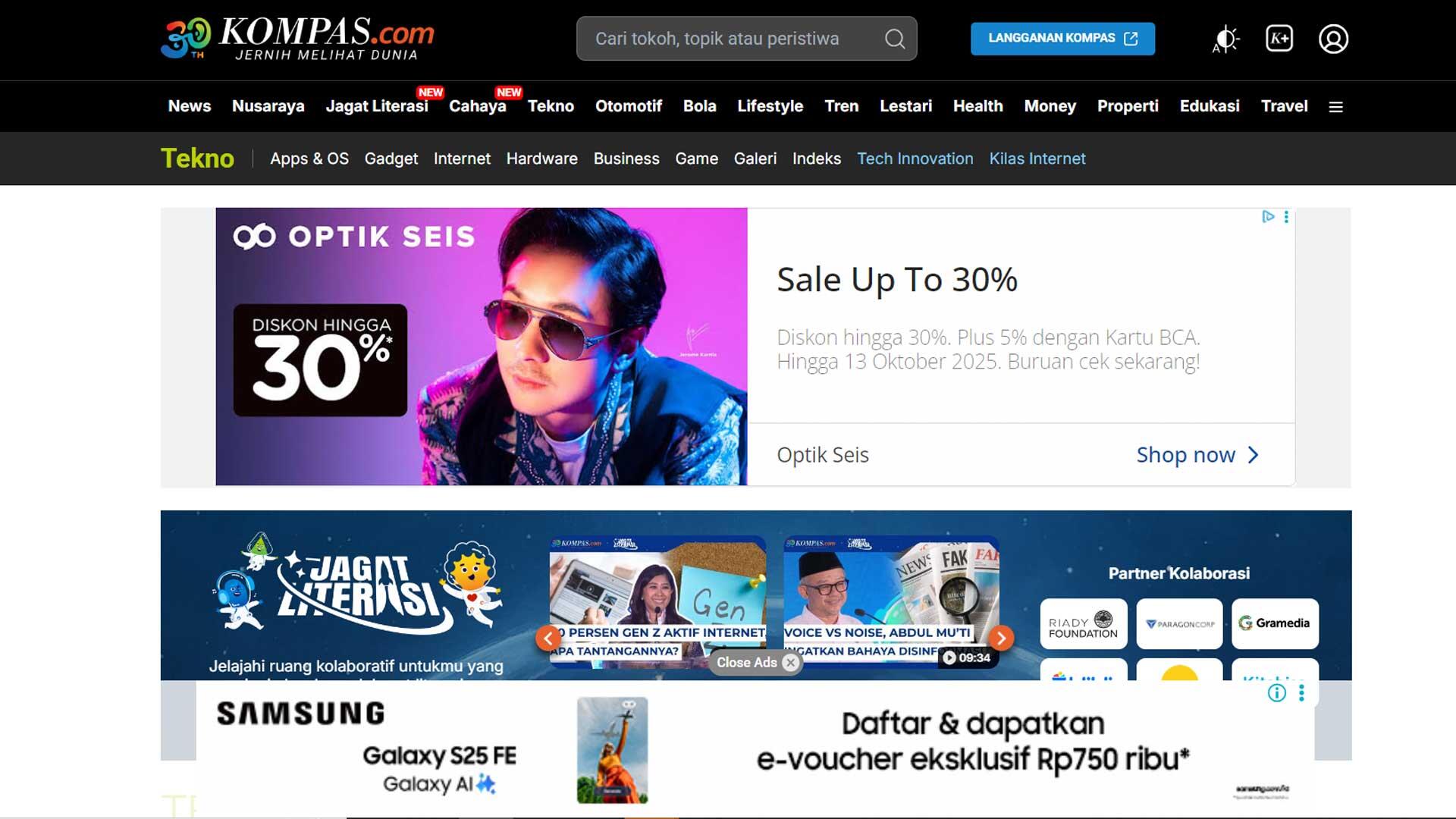Expand the hamburger menu of more categories
1456x819 pixels.
click(1336, 107)
